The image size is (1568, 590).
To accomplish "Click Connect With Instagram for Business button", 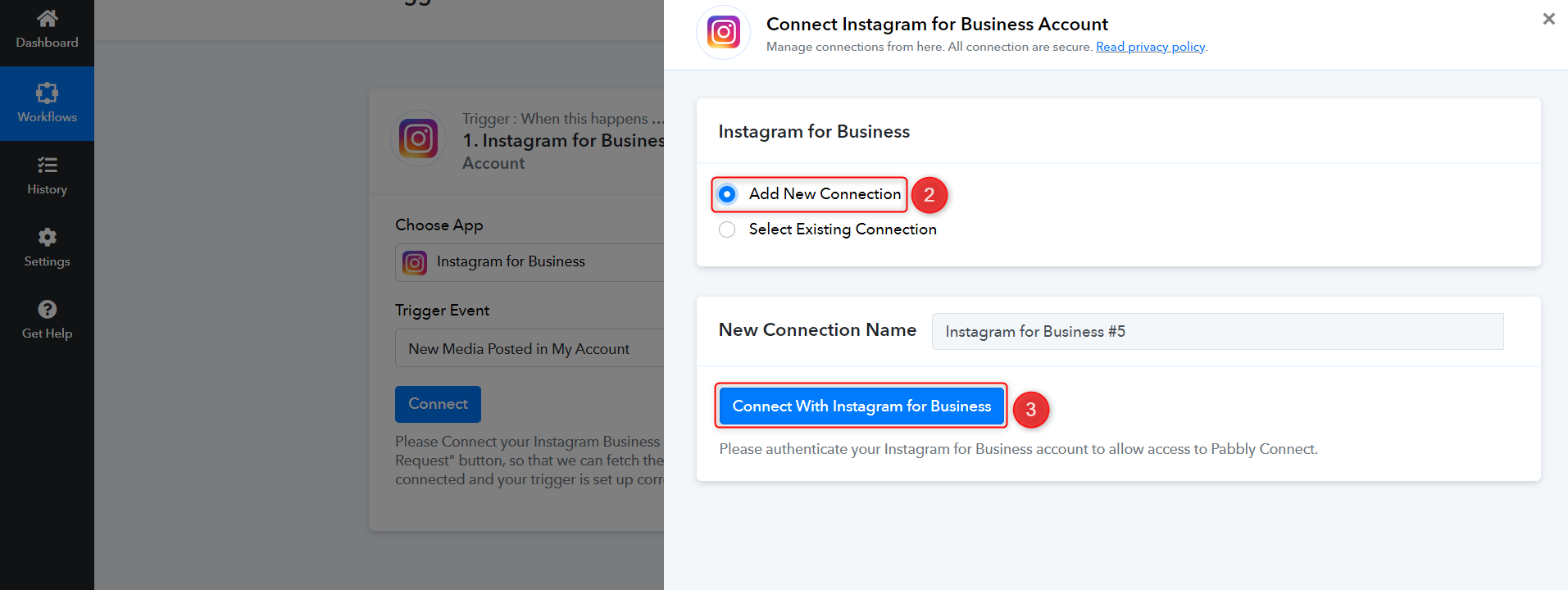I will pos(861,406).
